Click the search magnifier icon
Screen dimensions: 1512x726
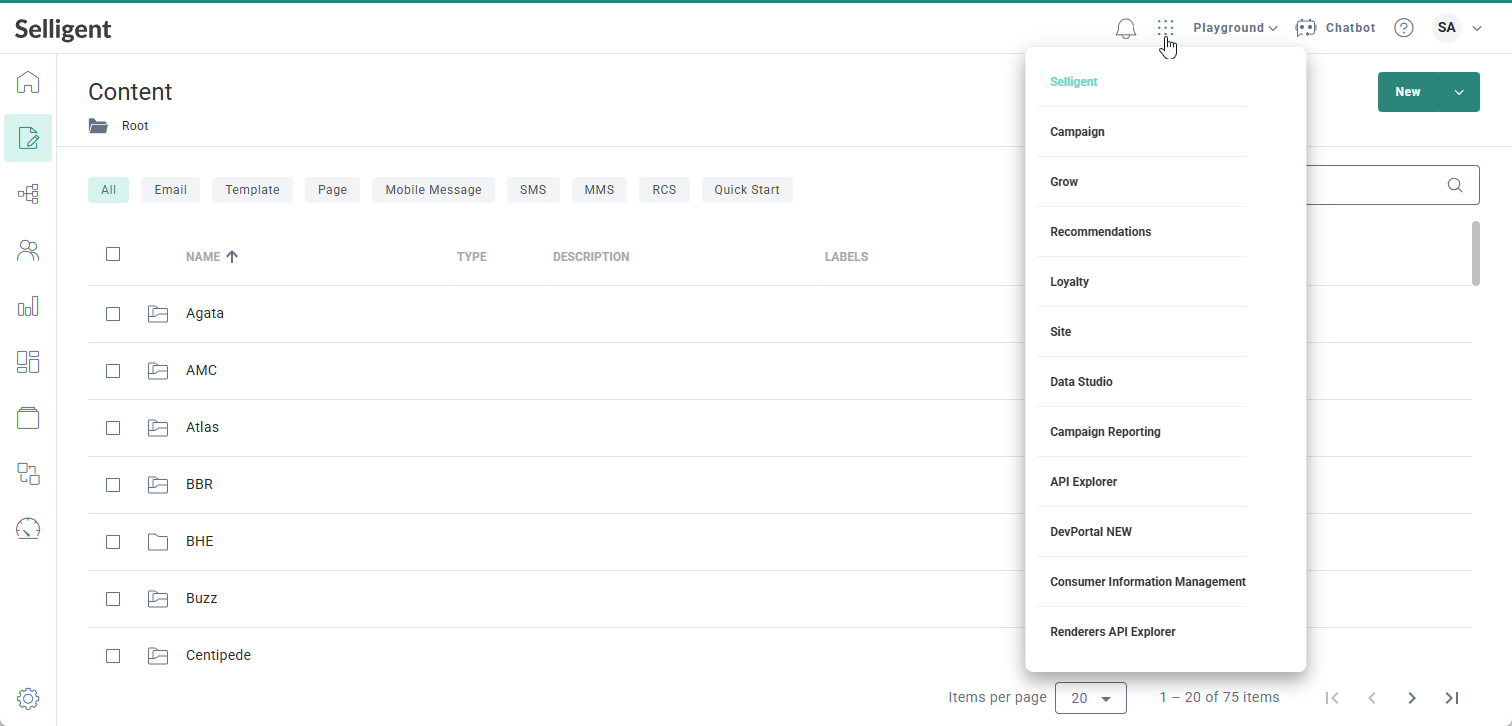1455,185
